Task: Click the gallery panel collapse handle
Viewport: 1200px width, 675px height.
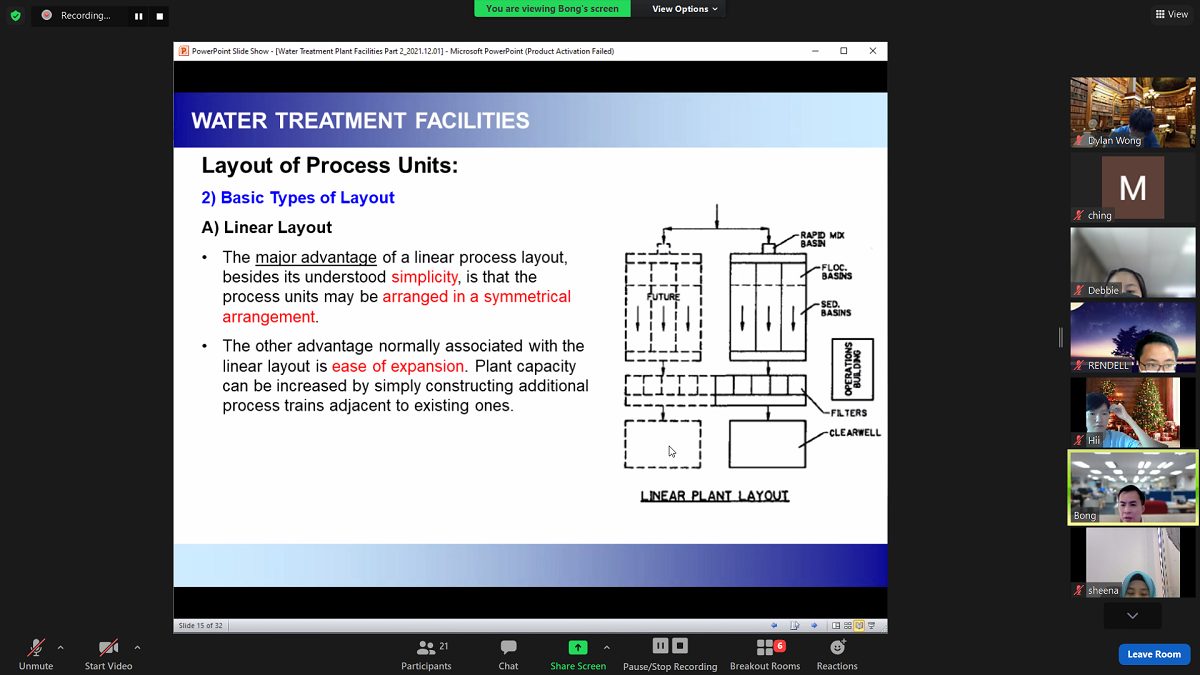Action: (x=1061, y=337)
